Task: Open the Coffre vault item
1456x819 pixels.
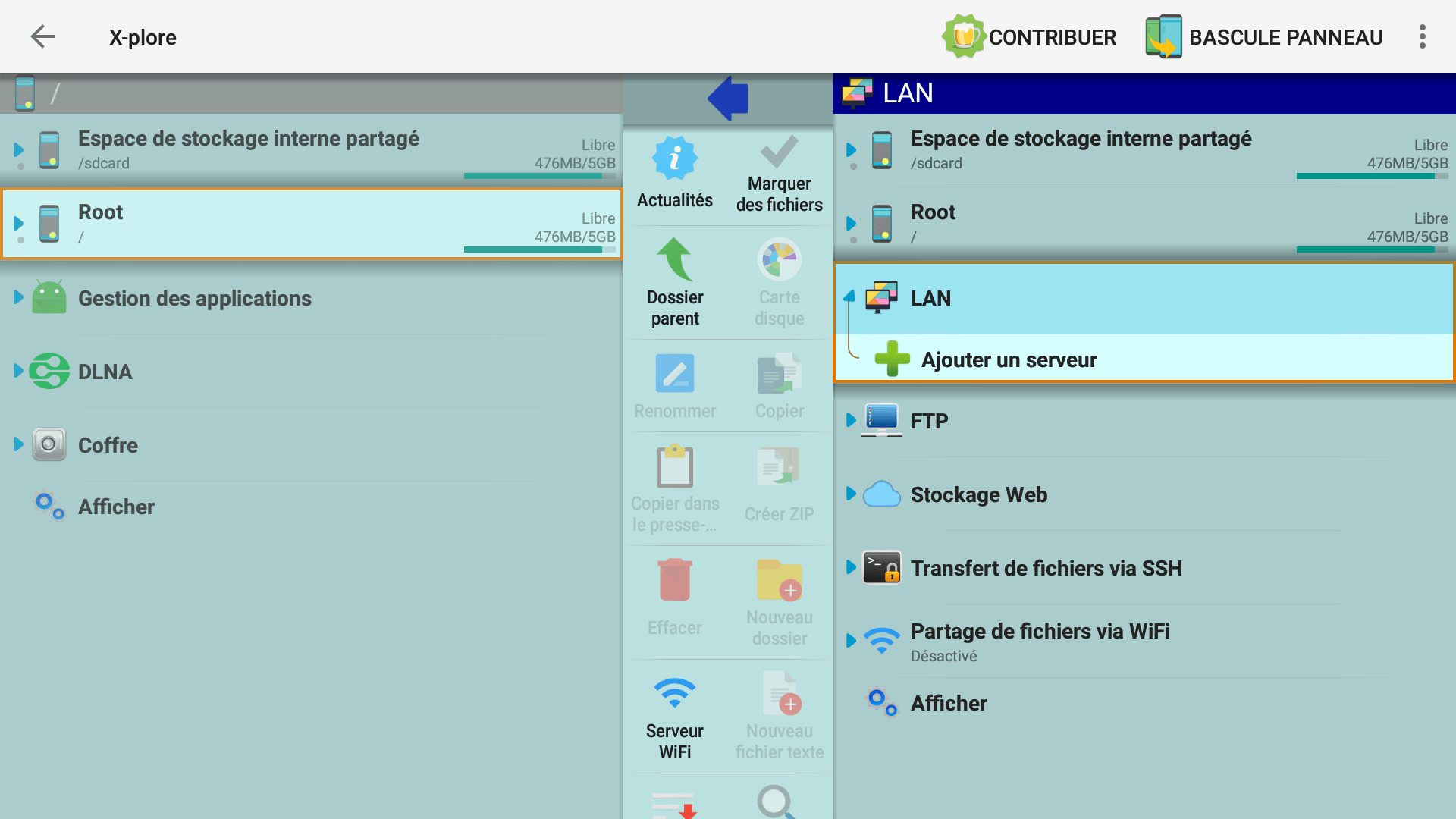Action: click(108, 445)
